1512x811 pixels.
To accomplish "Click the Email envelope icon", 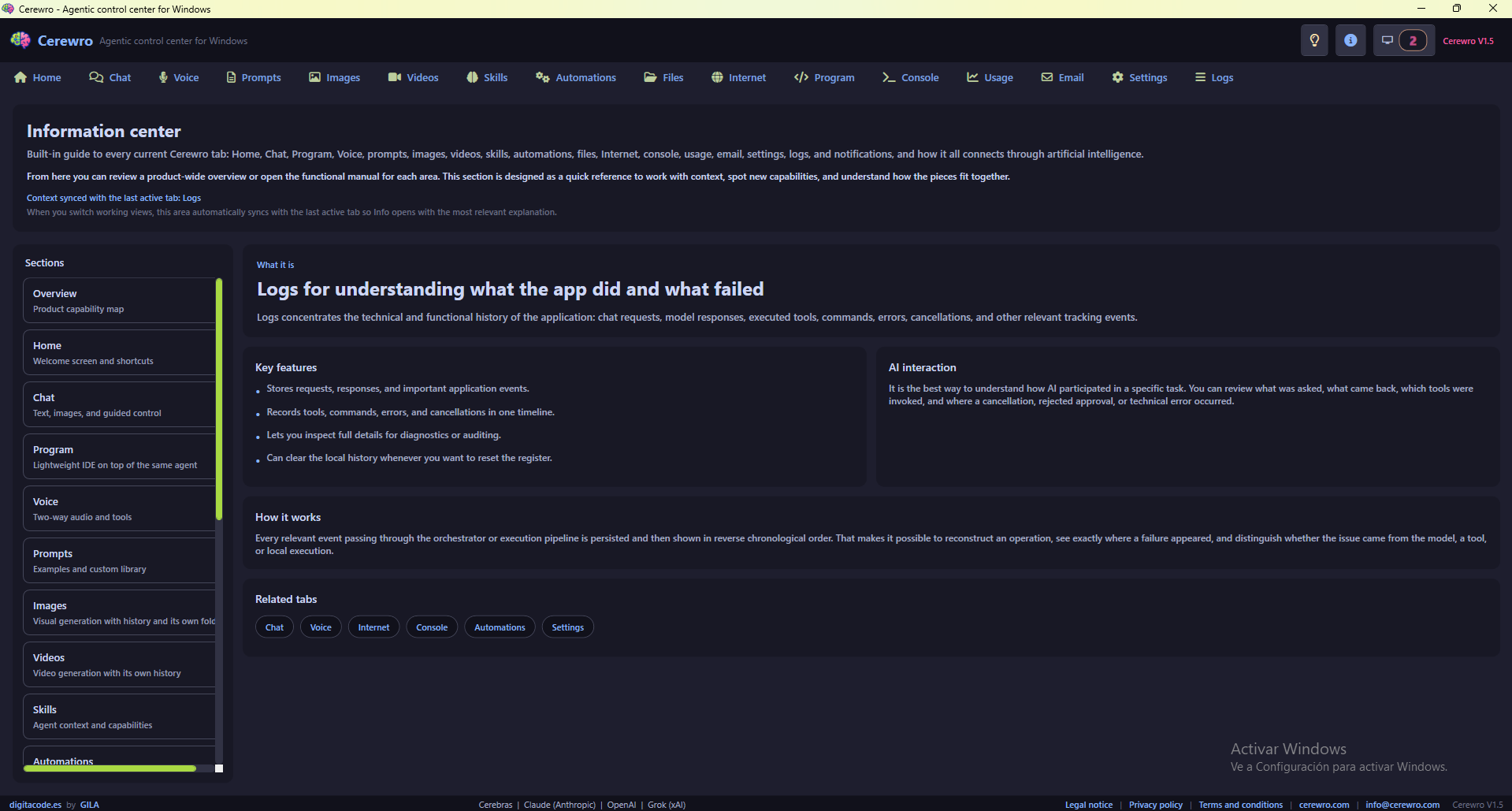I will (1047, 77).
